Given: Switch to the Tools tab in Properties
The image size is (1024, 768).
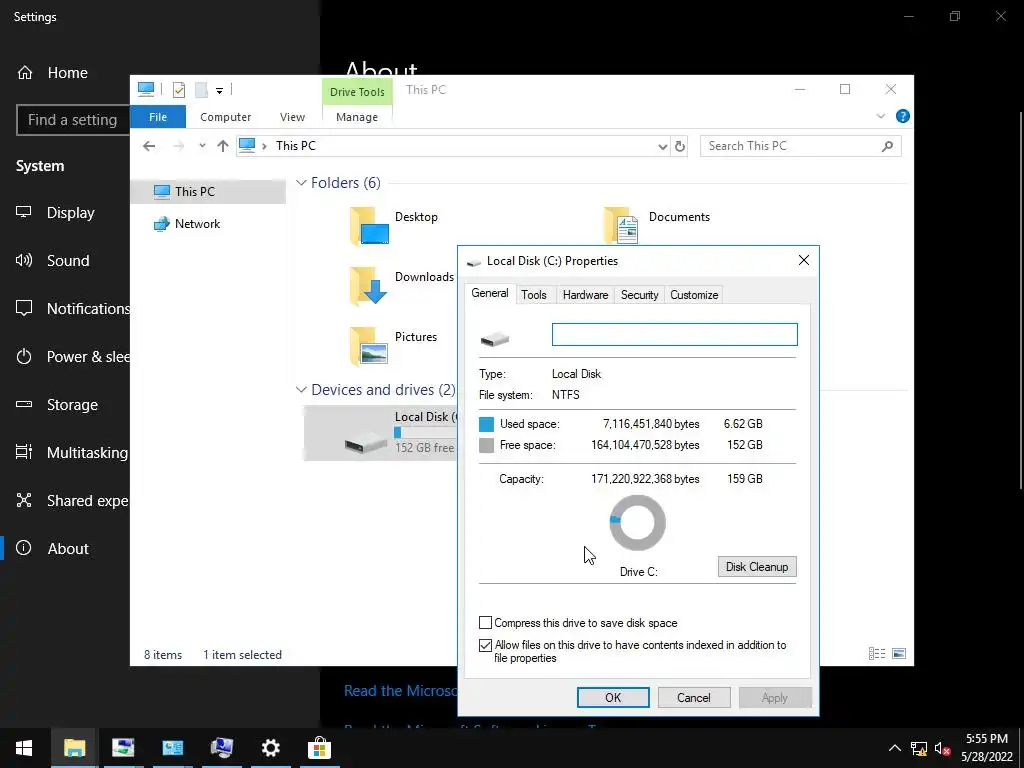Looking at the screenshot, I should [x=534, y=295].
